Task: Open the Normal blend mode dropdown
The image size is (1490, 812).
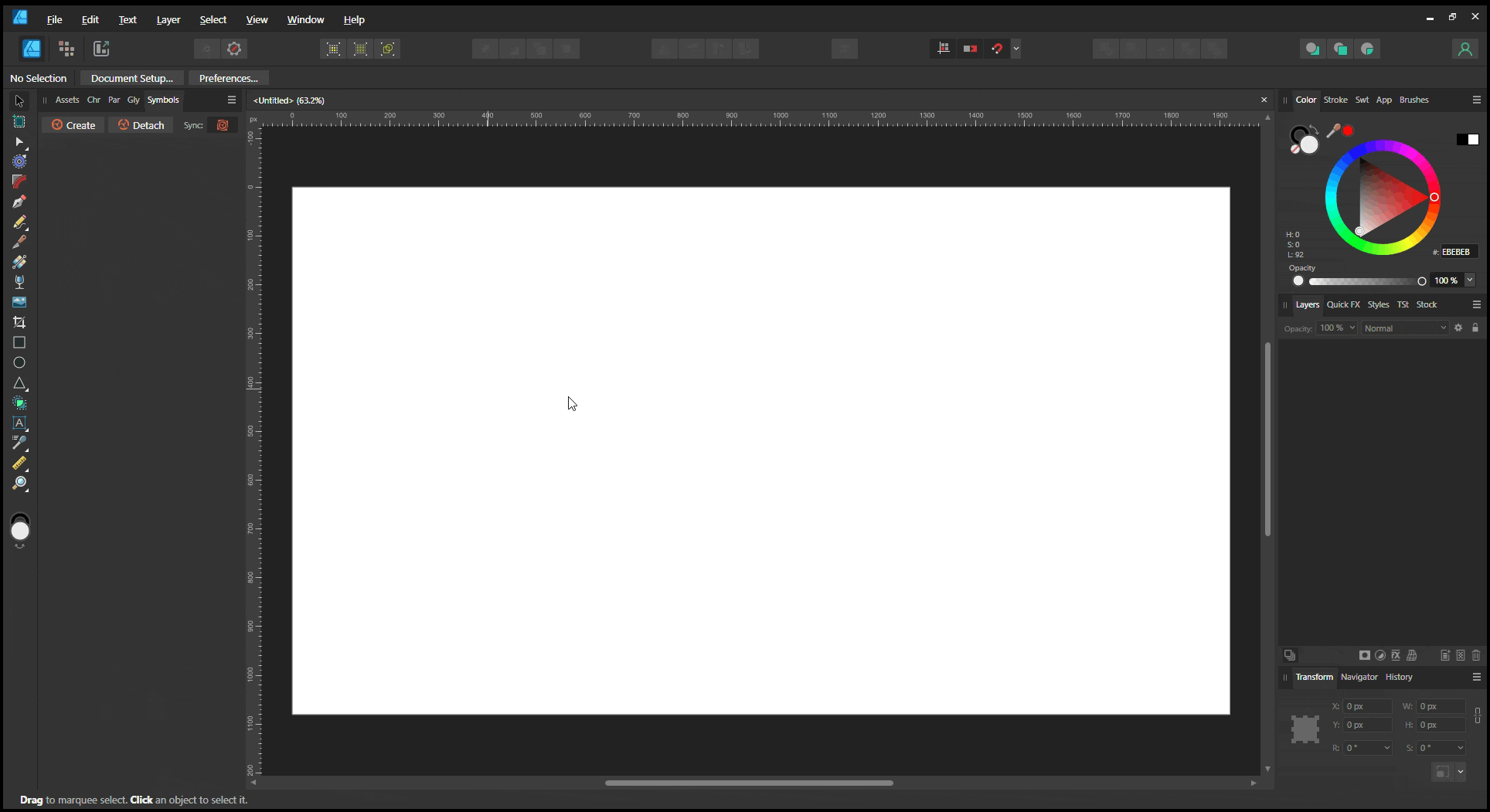Action: click(1405, 328)
